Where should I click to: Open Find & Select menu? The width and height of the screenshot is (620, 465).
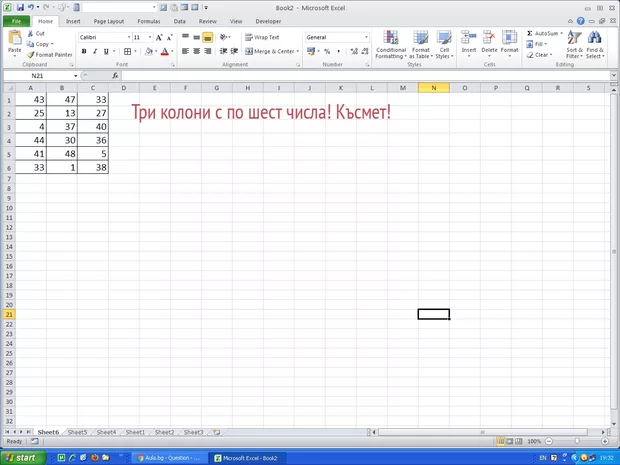tap(595, 45)
